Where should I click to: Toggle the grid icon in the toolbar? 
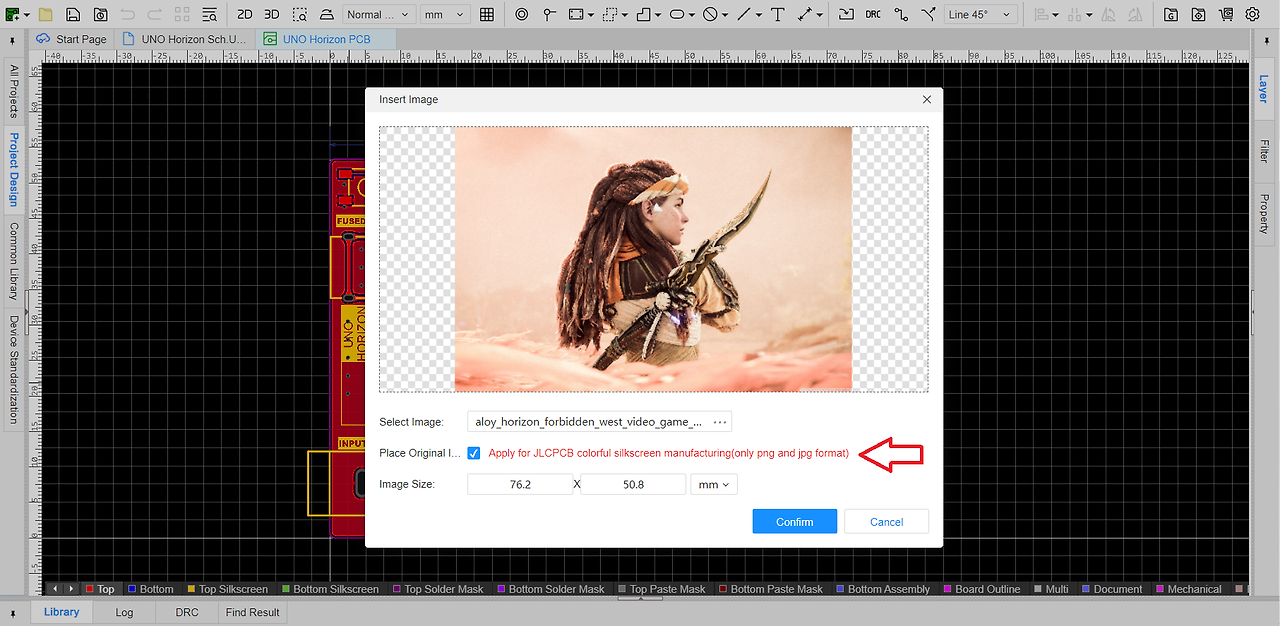(487, 15)
